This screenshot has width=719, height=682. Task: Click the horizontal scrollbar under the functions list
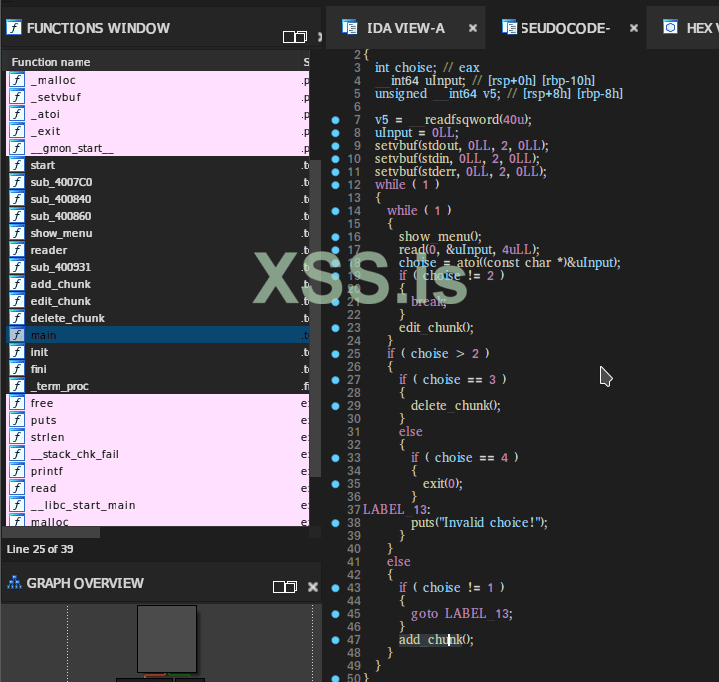click(51, 532)
